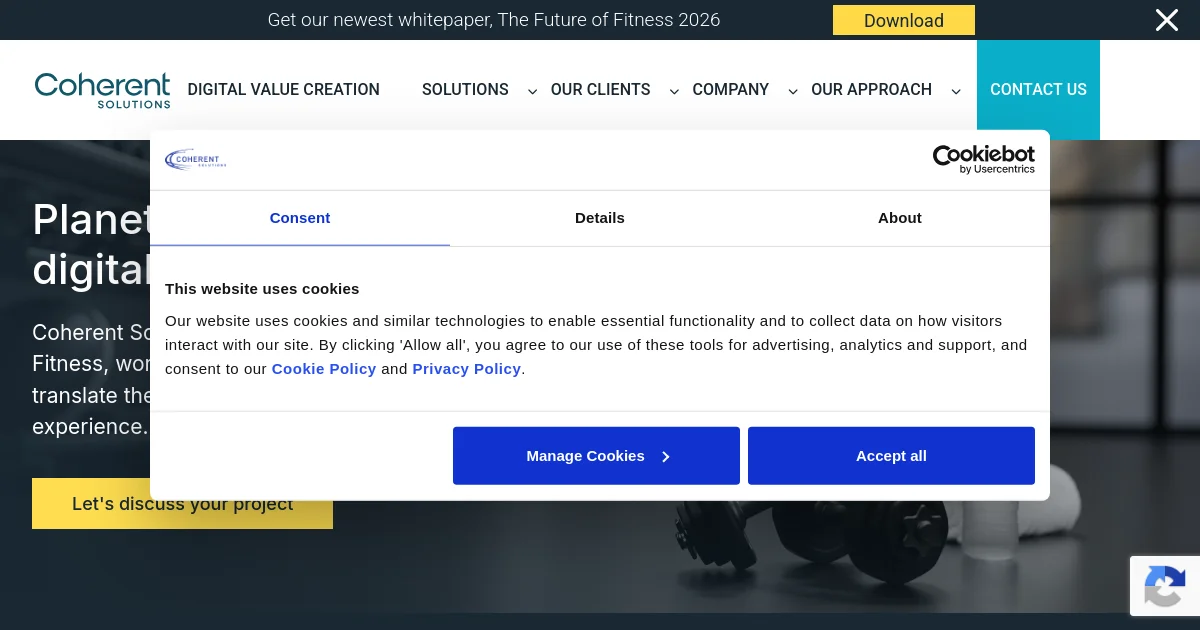Screen dimensions: 1200x630
Task: Open the Company nav item
Action: click(x=731, y=90)
